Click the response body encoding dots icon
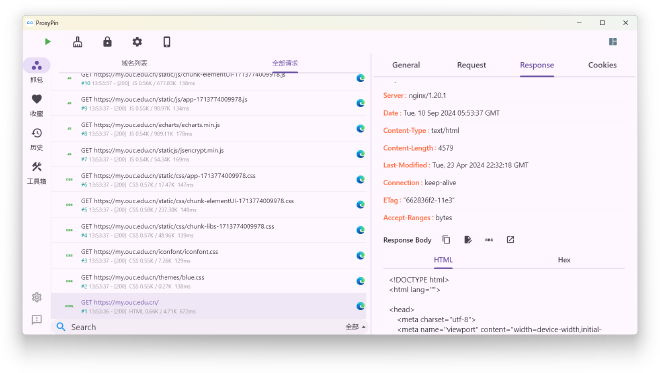 click(489, 240)
